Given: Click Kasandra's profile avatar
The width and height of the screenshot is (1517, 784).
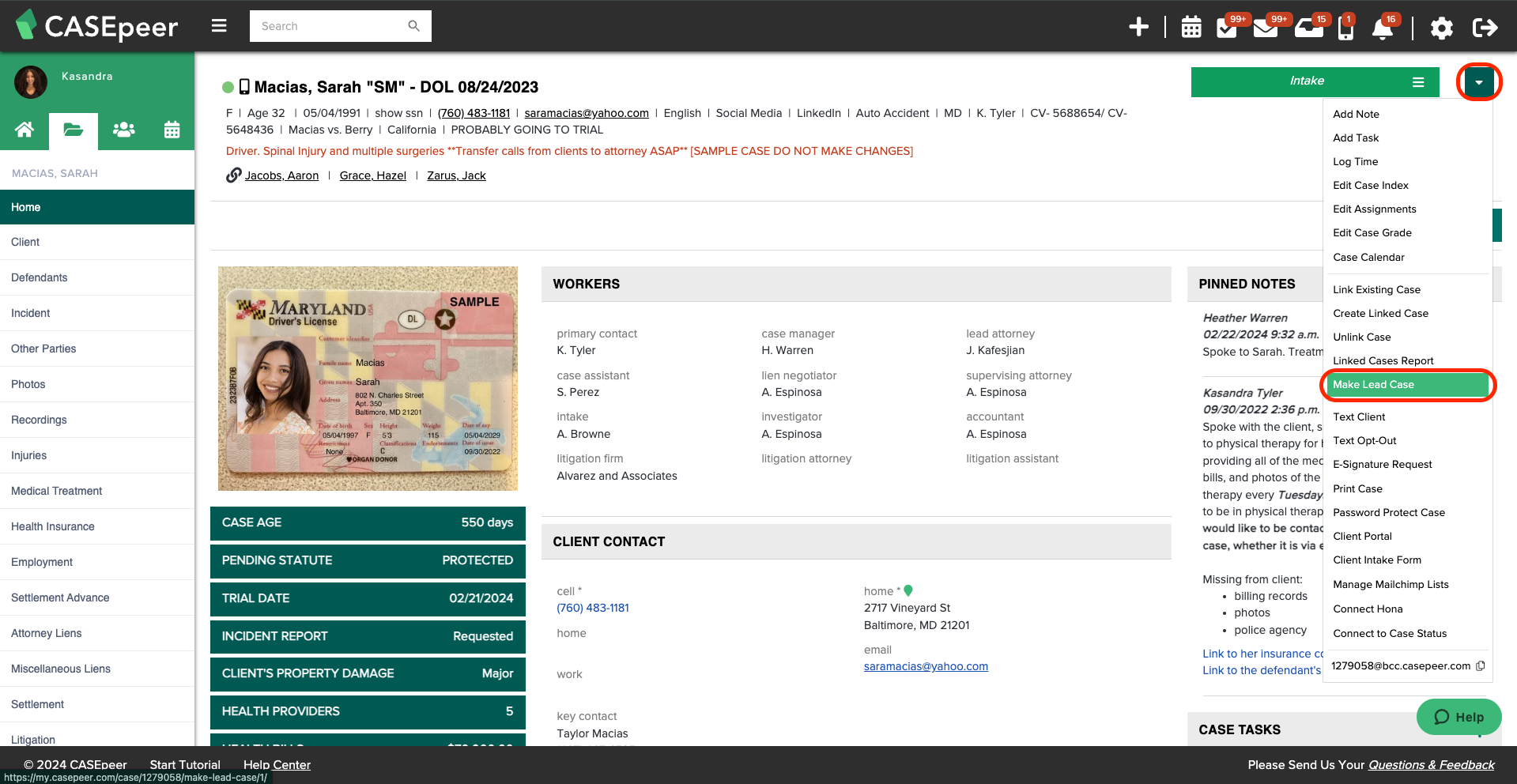Looking at the screenshot, I should click(31, 82).
